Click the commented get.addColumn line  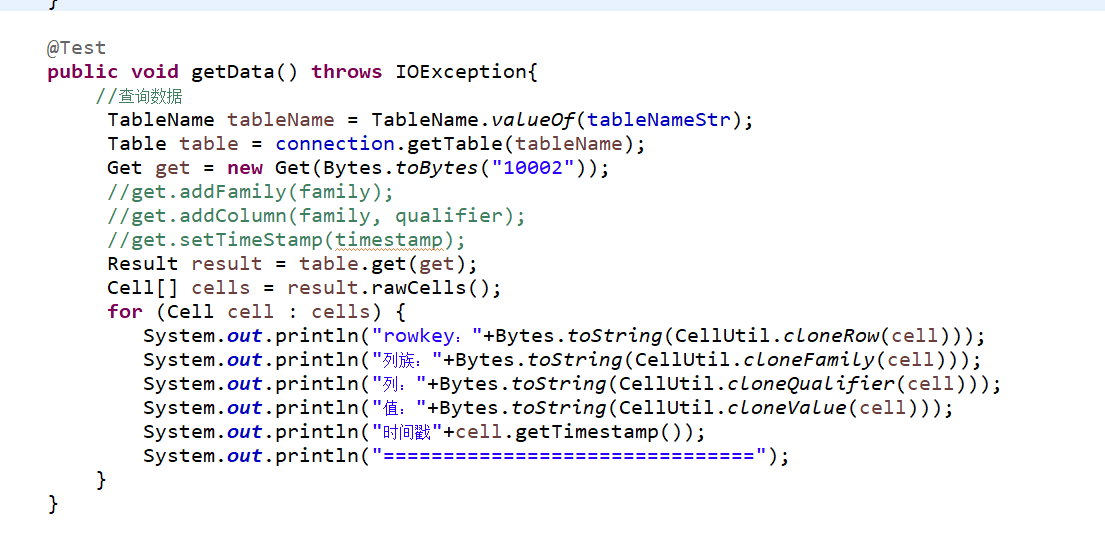point(316,216)
